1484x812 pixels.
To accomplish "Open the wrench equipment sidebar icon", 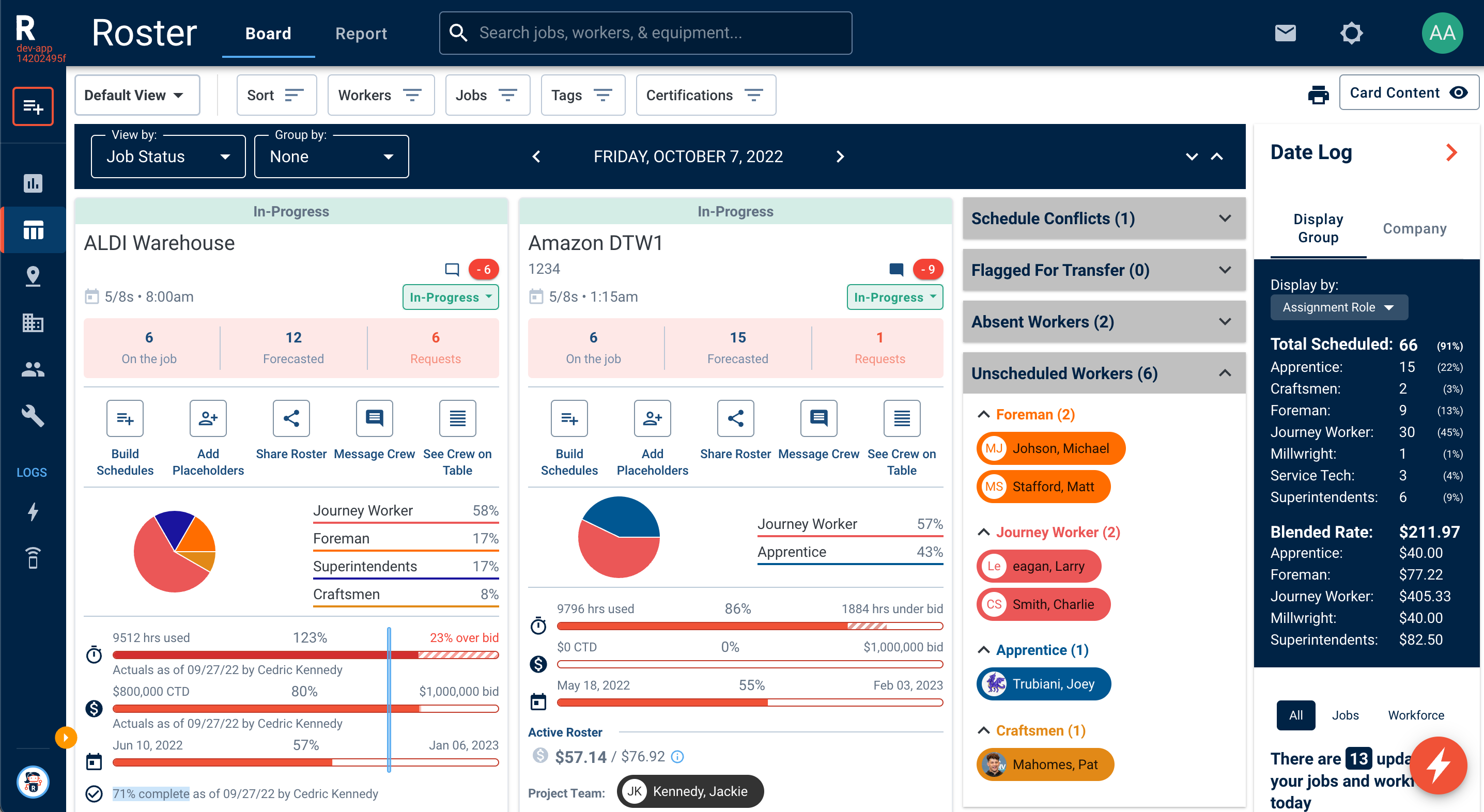I will [33, 416].
